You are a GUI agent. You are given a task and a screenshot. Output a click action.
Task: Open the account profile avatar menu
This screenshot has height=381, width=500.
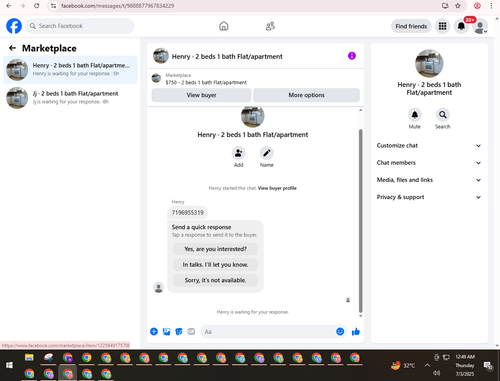coord(480,26)
